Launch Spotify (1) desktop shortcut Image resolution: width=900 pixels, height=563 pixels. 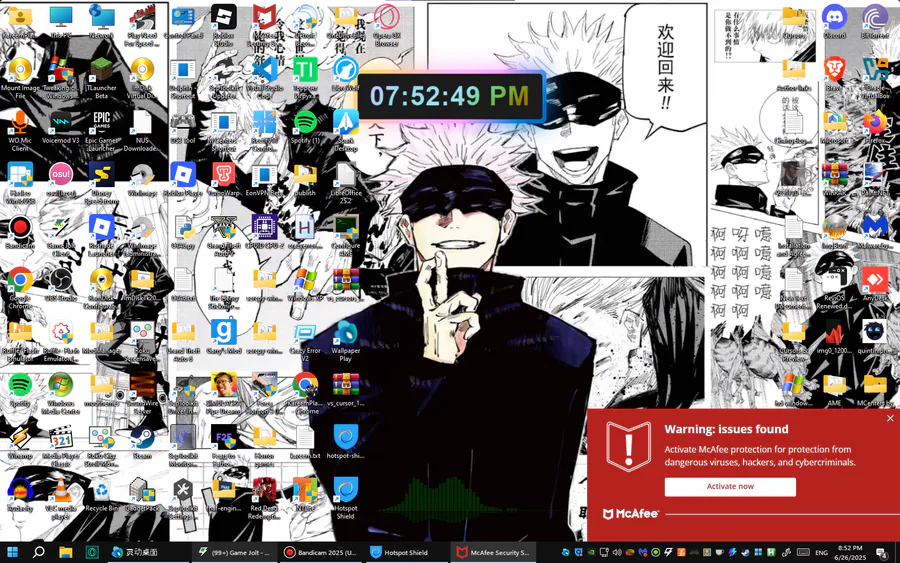click(x=305, y=127)
